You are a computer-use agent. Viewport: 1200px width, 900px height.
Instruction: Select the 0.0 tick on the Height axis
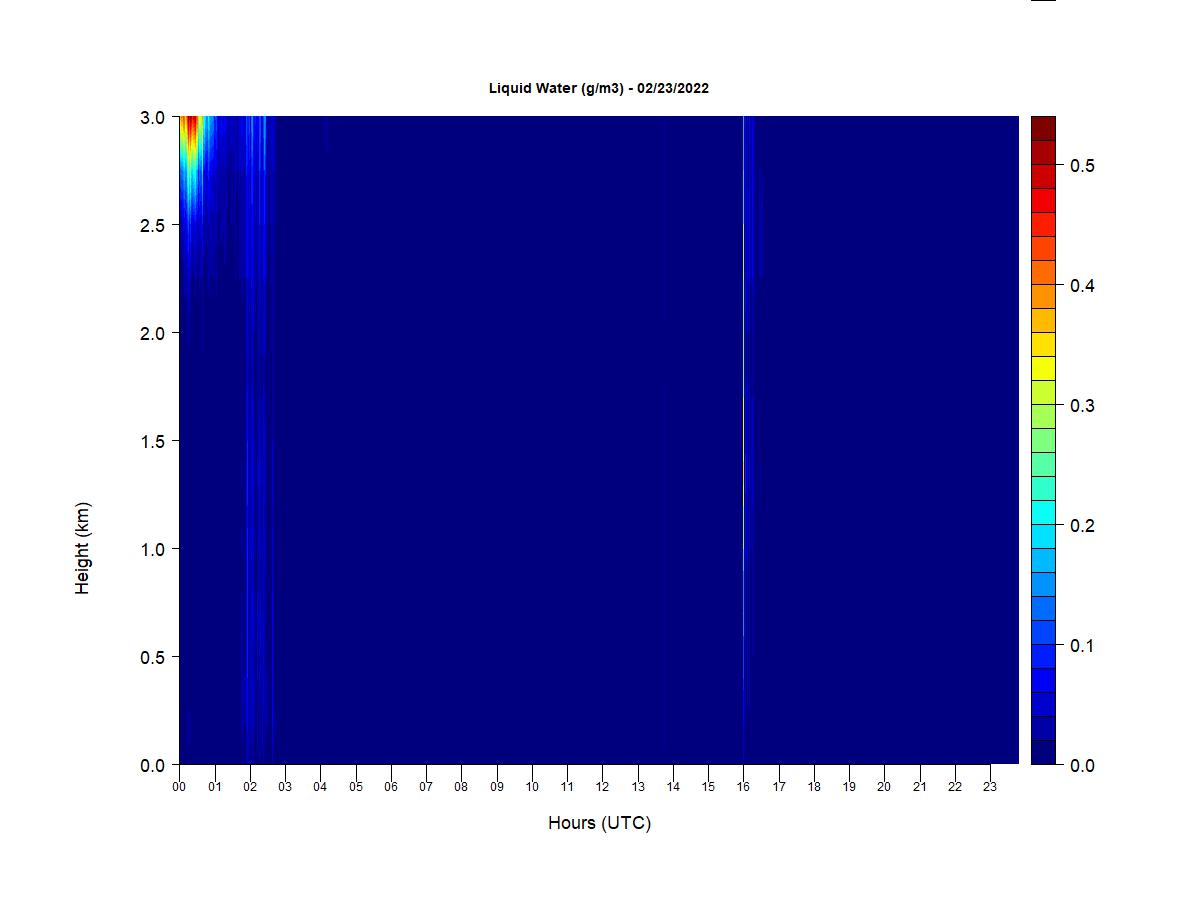coord(152,765)
